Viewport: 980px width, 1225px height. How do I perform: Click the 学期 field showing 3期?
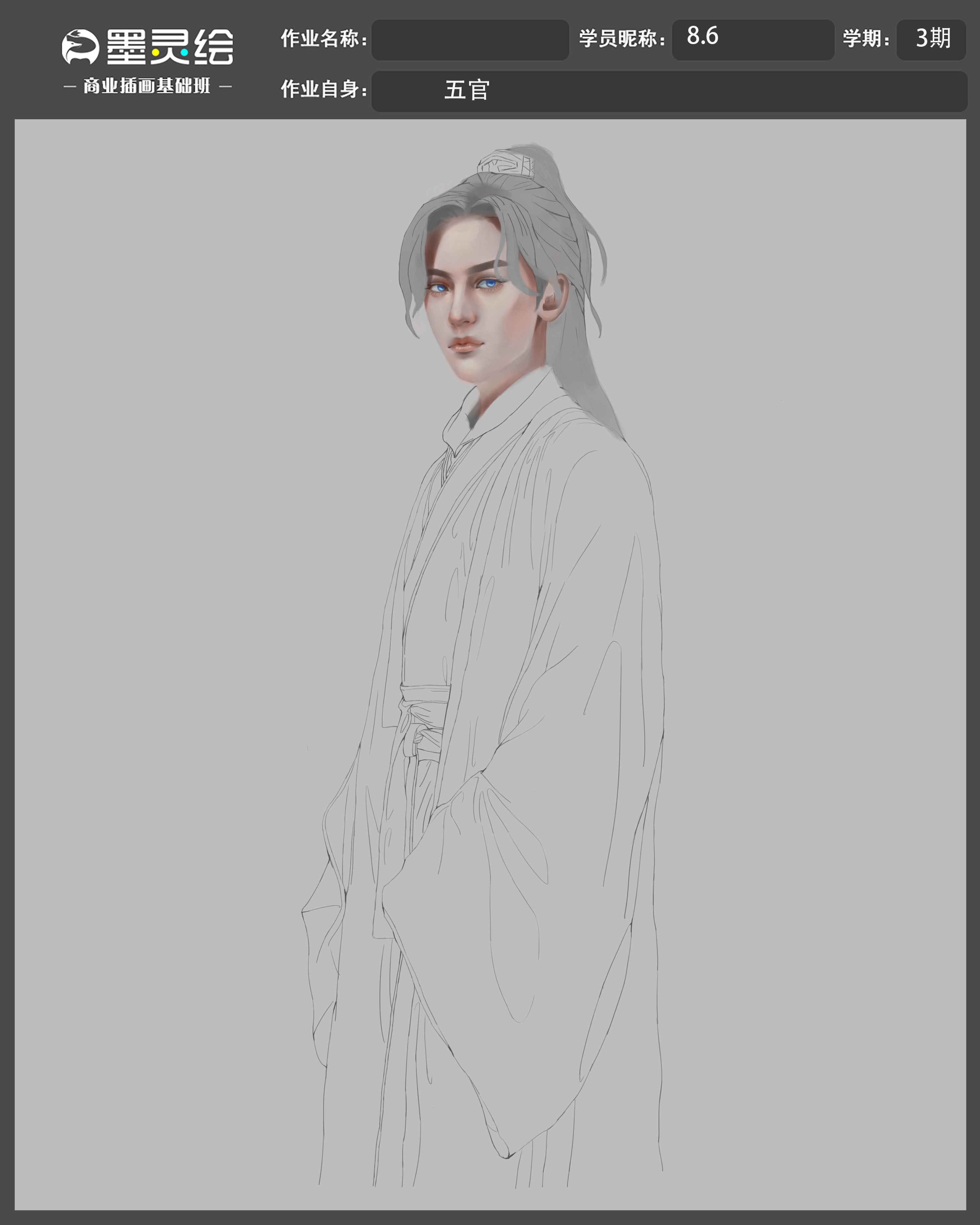pyautogui.click(x=931, y=40)
